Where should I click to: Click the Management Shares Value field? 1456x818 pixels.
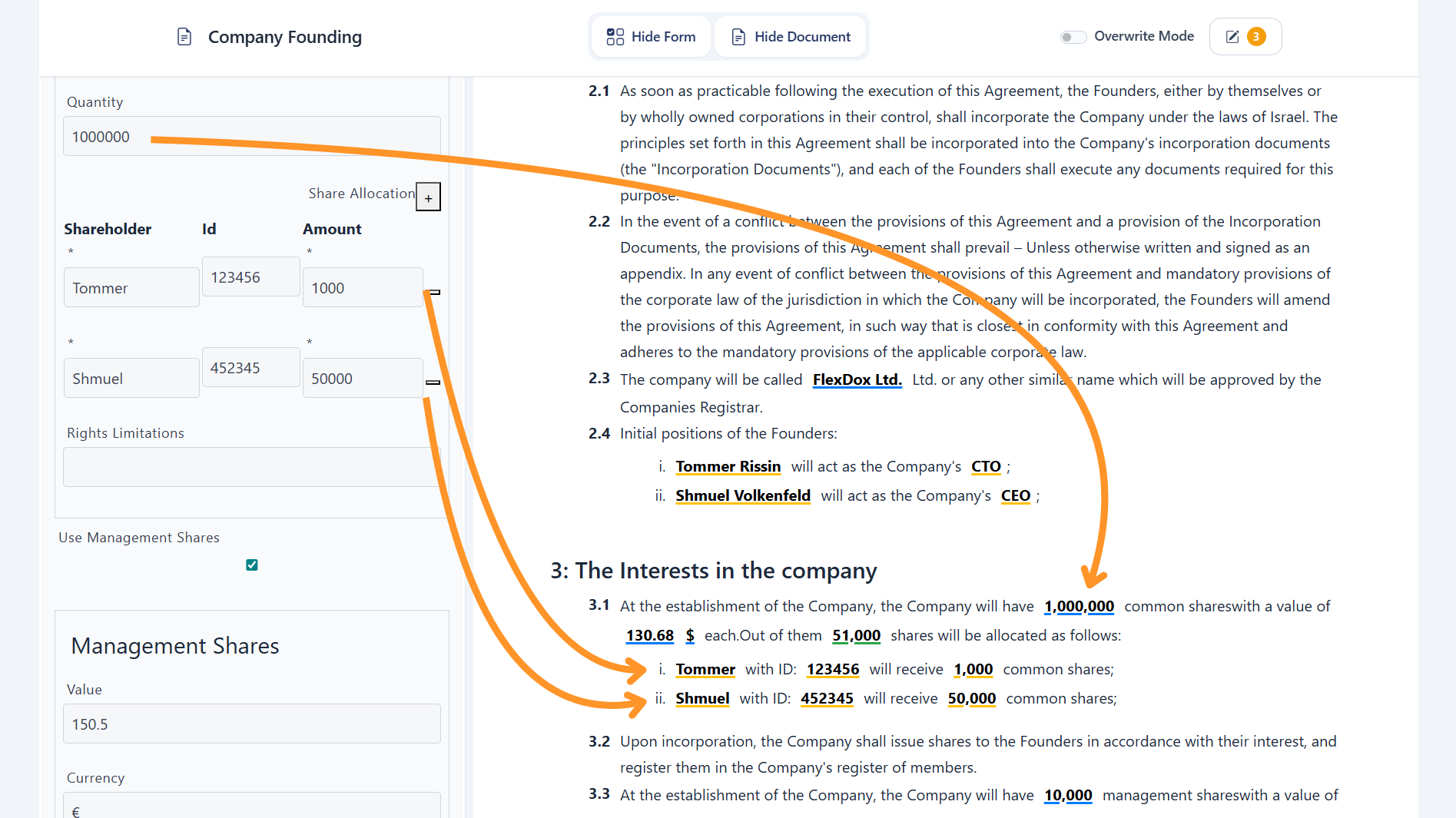click(251, 724)
